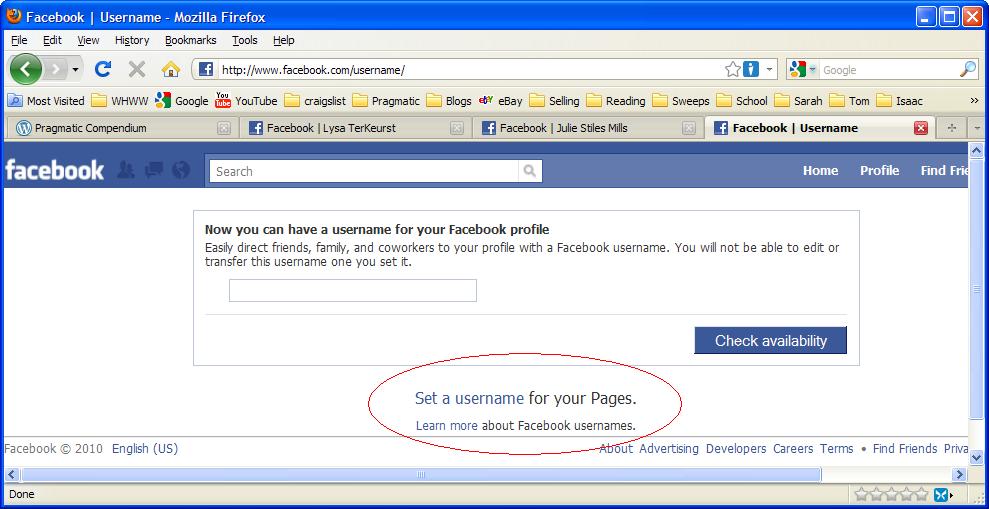Switch to the Pragmatic Compendium tab
Viewport: 989px width, 509px height.
pyautogui.click(x=90, y=128)
